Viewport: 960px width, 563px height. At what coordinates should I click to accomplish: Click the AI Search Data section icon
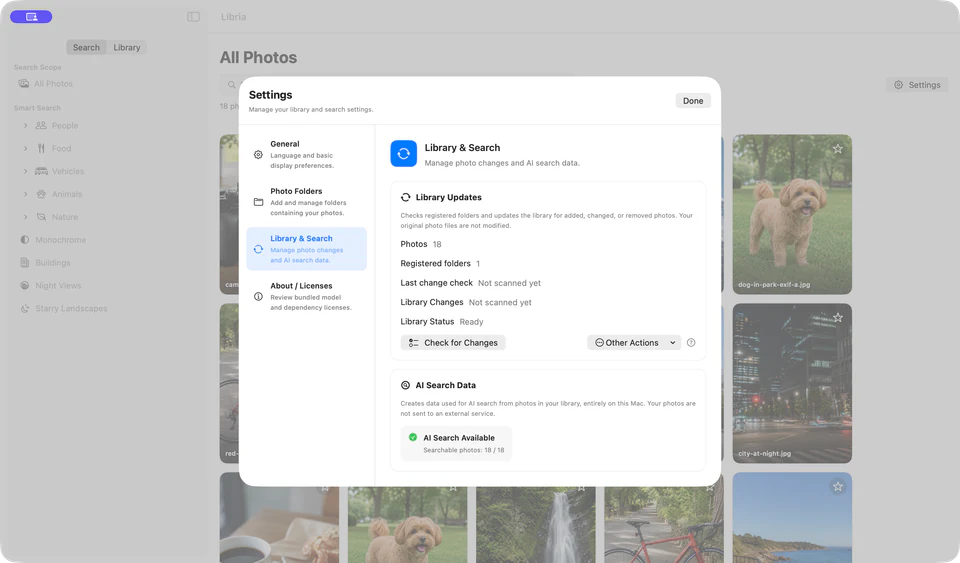click(405, 385)
